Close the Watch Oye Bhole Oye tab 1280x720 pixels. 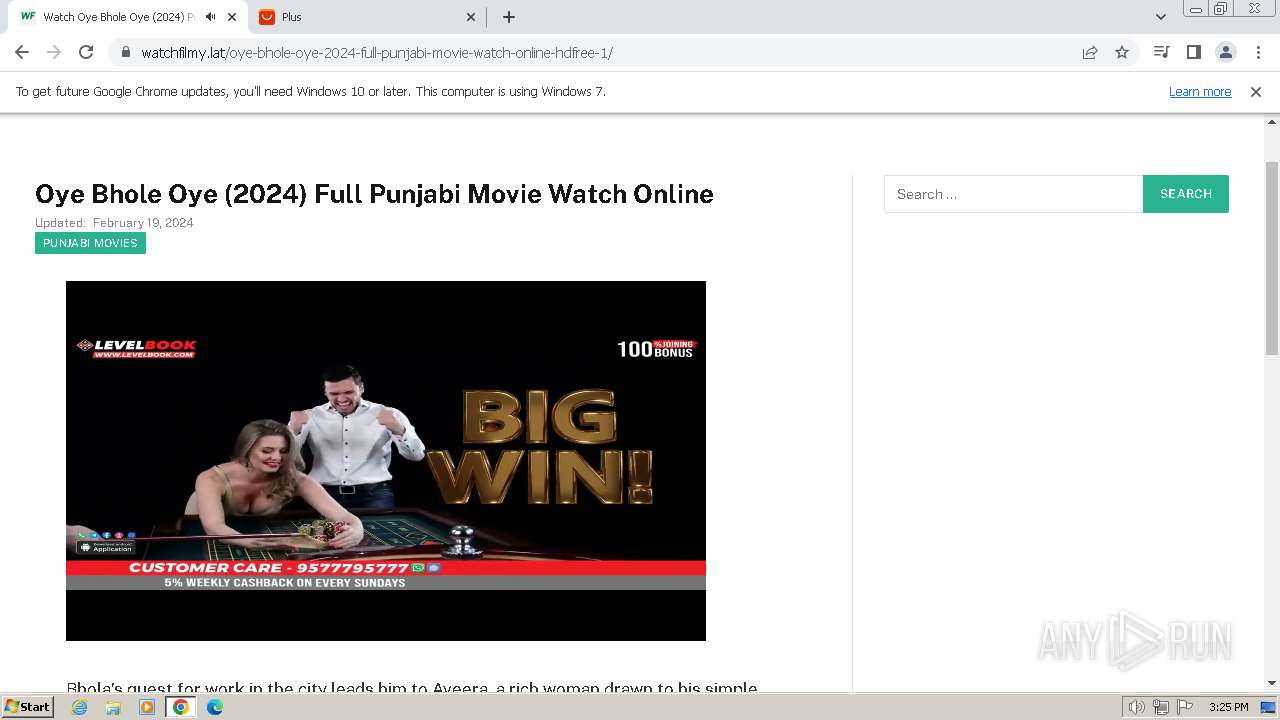232,17
